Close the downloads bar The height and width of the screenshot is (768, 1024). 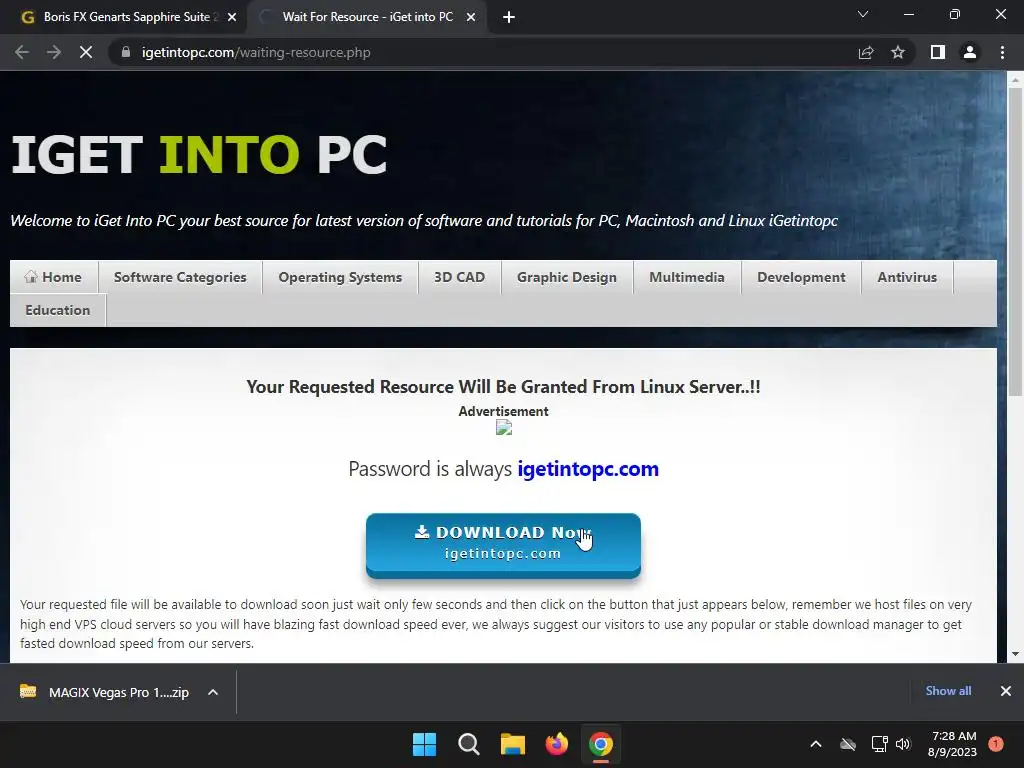tap(1006, 691)
